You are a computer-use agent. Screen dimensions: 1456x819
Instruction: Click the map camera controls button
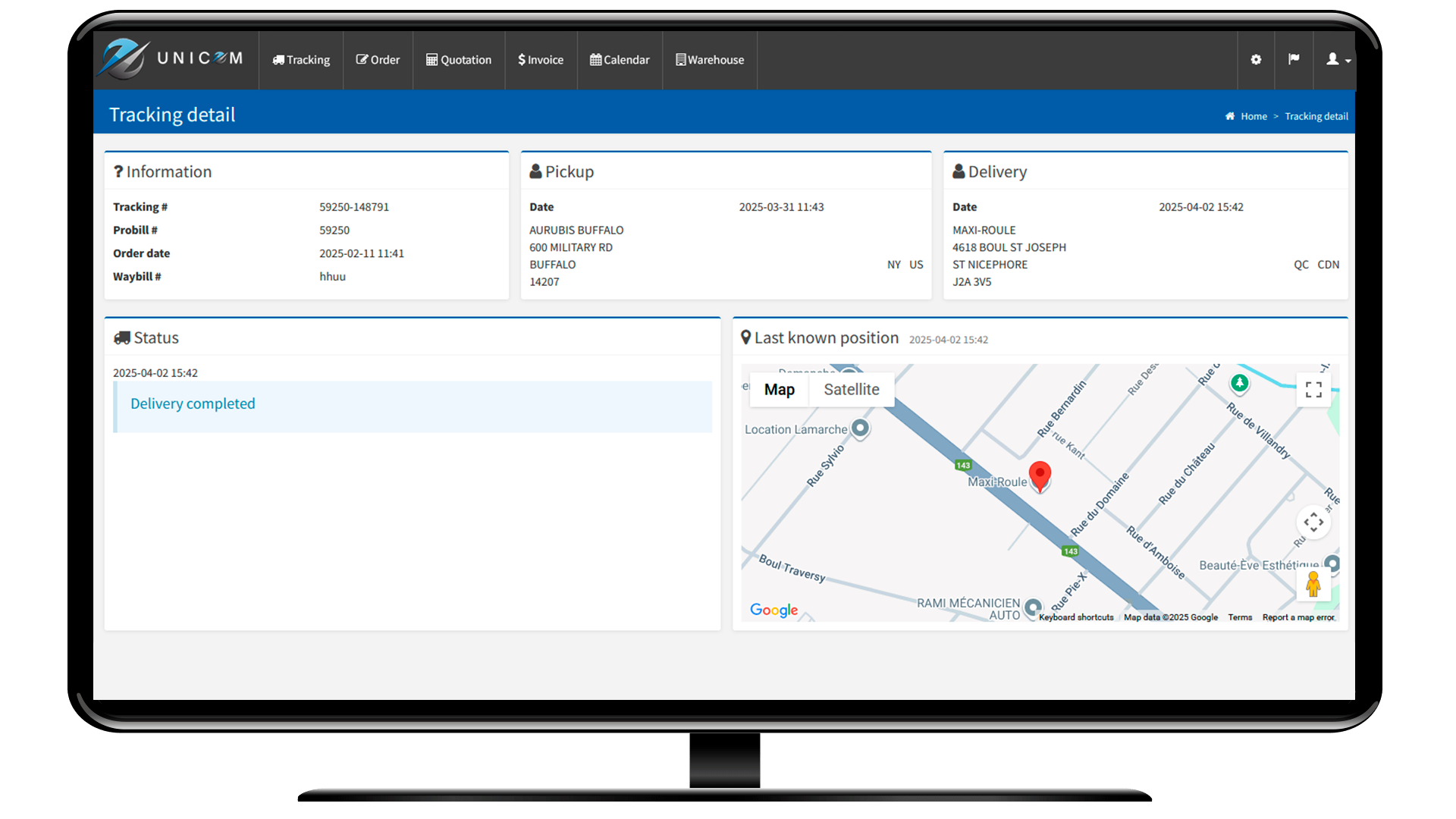coord(1313,522)
